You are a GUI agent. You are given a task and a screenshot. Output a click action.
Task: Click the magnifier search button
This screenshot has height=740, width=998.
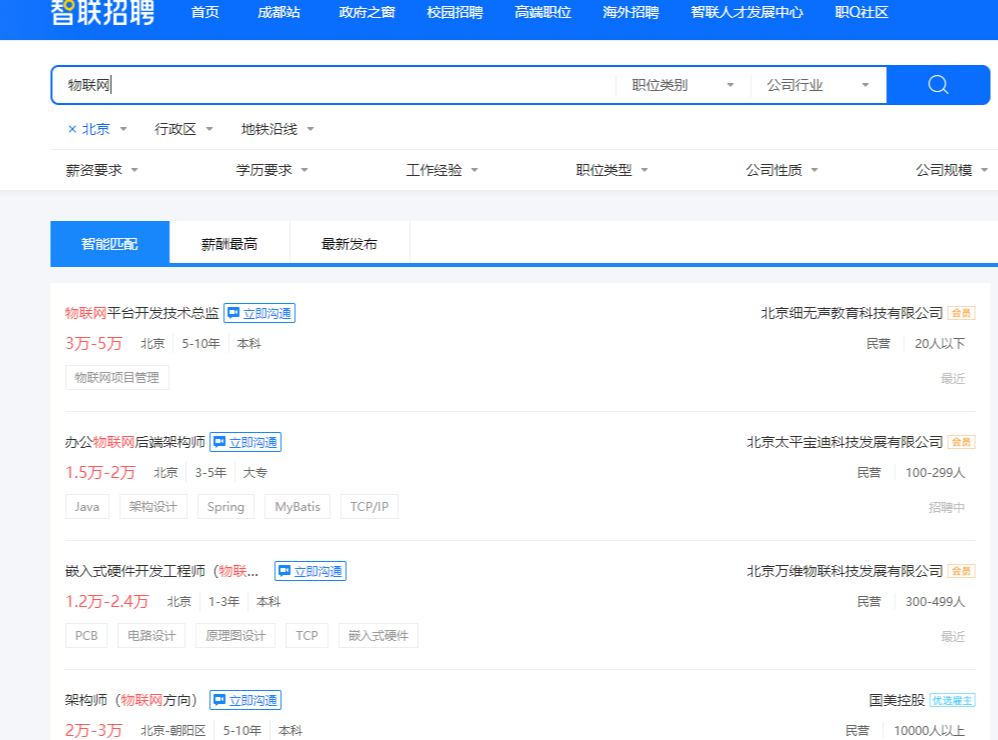[x=937, y=85]
